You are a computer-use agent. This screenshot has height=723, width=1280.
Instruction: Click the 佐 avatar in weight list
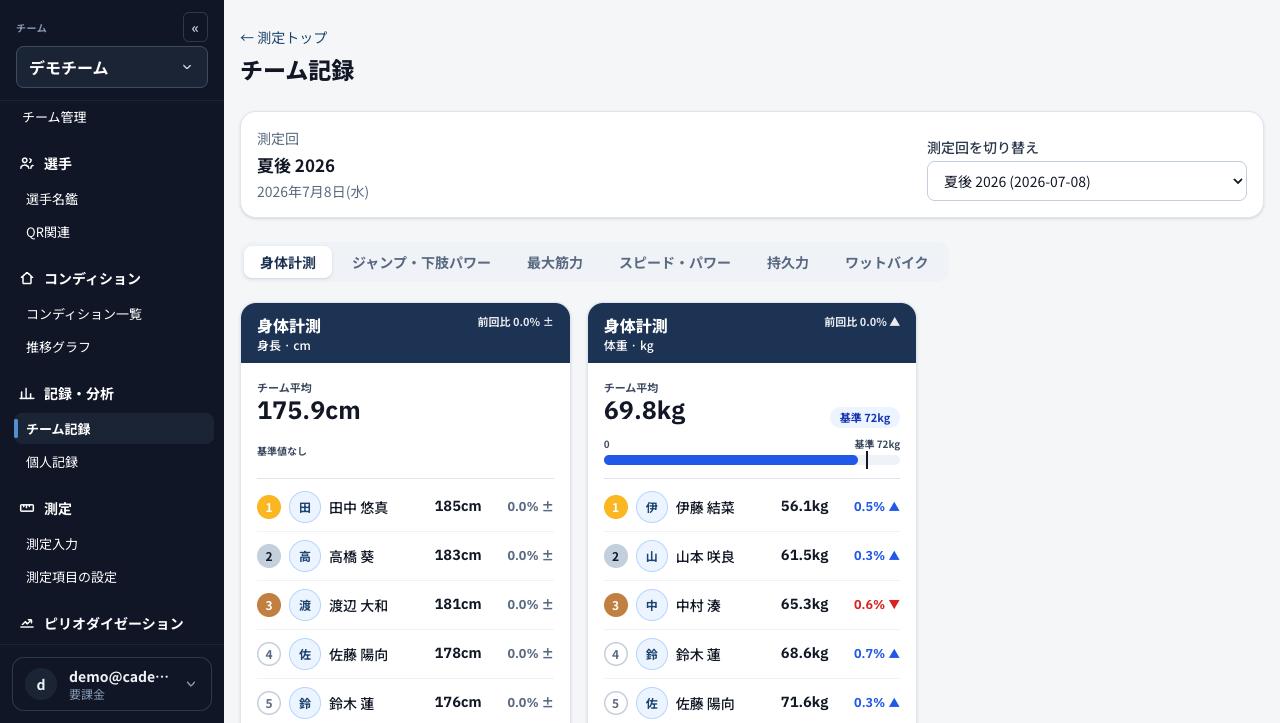coord(652,703)
